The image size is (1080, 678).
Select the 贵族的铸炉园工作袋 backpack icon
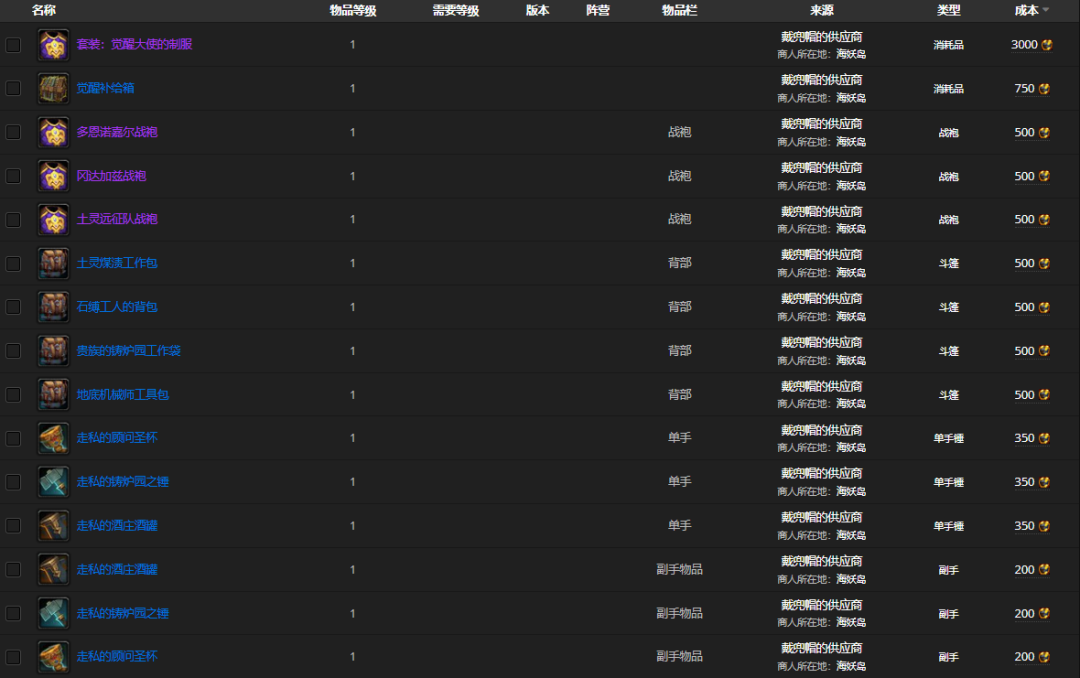click(53, 351)
